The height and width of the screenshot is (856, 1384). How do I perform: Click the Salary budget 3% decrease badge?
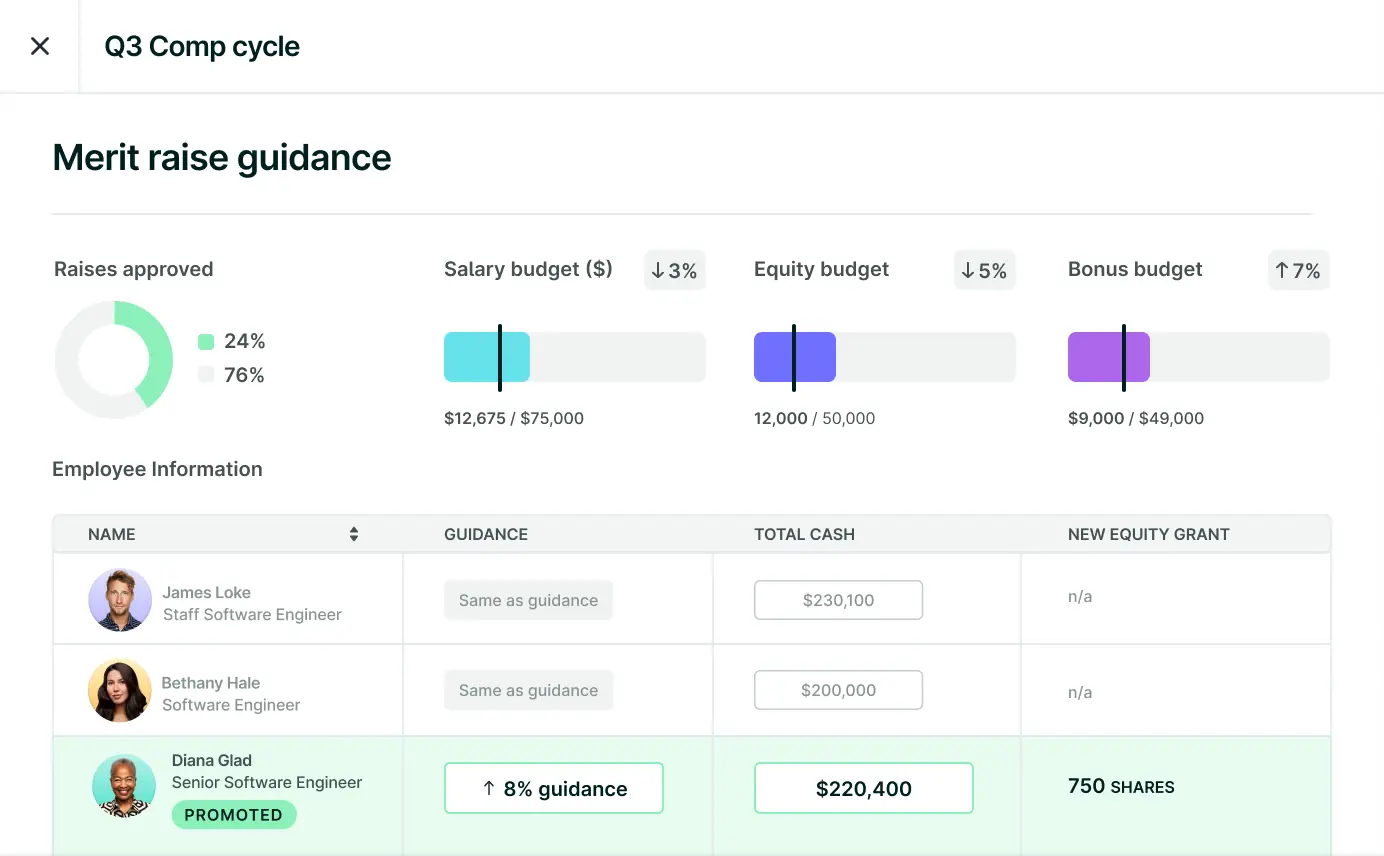(674, 270)
